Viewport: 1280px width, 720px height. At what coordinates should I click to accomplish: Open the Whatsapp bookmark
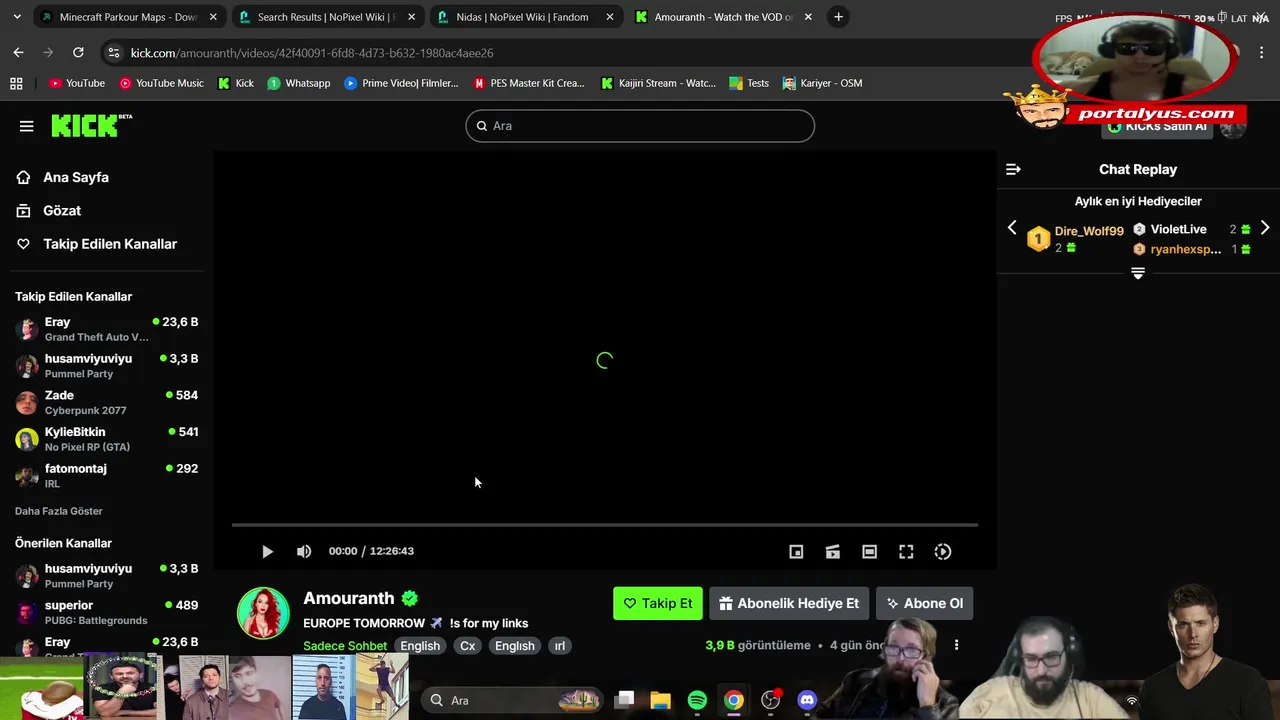click(298, 83)
